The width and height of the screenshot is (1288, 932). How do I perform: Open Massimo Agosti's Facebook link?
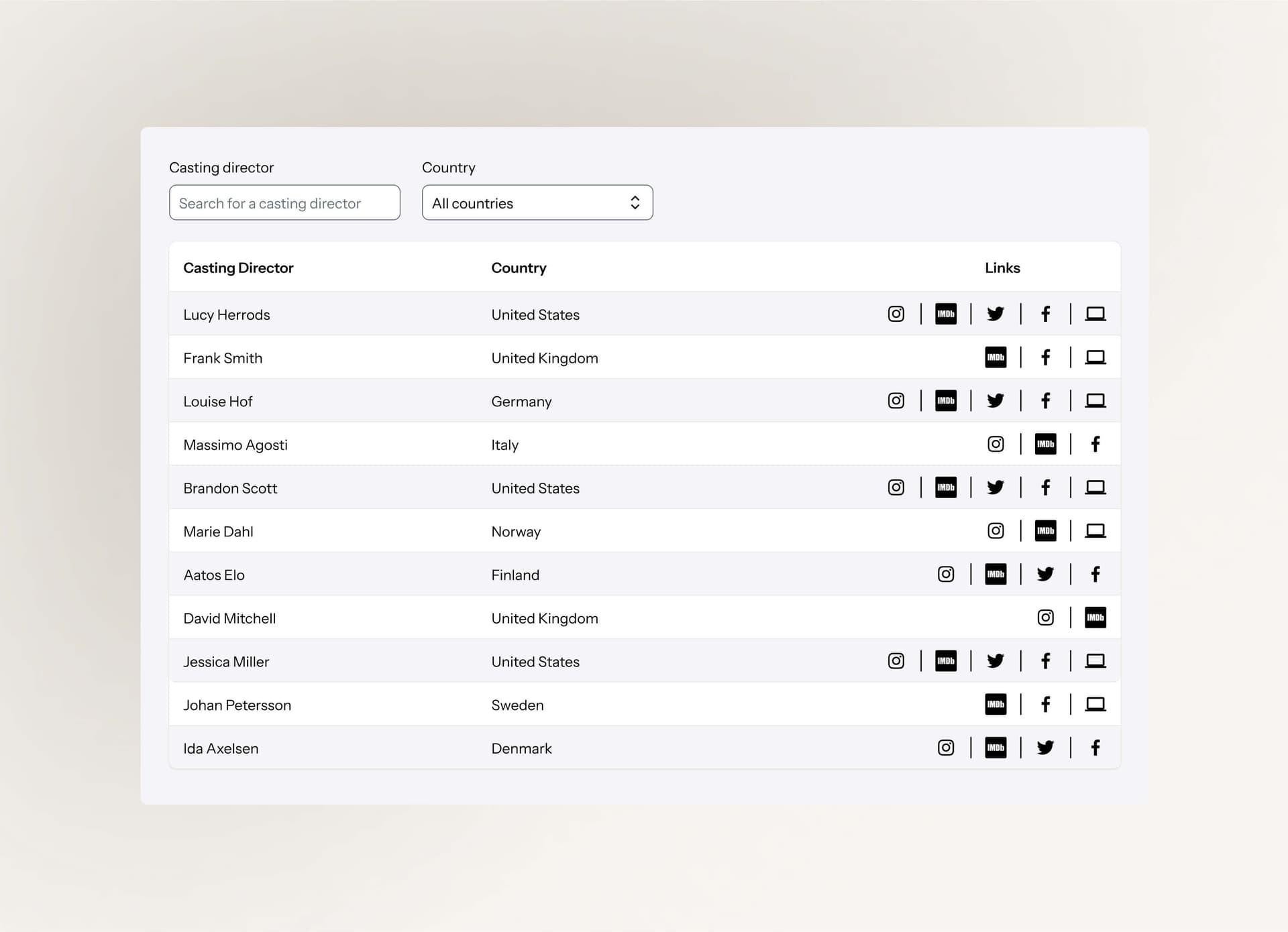(x=1095, y=444)
